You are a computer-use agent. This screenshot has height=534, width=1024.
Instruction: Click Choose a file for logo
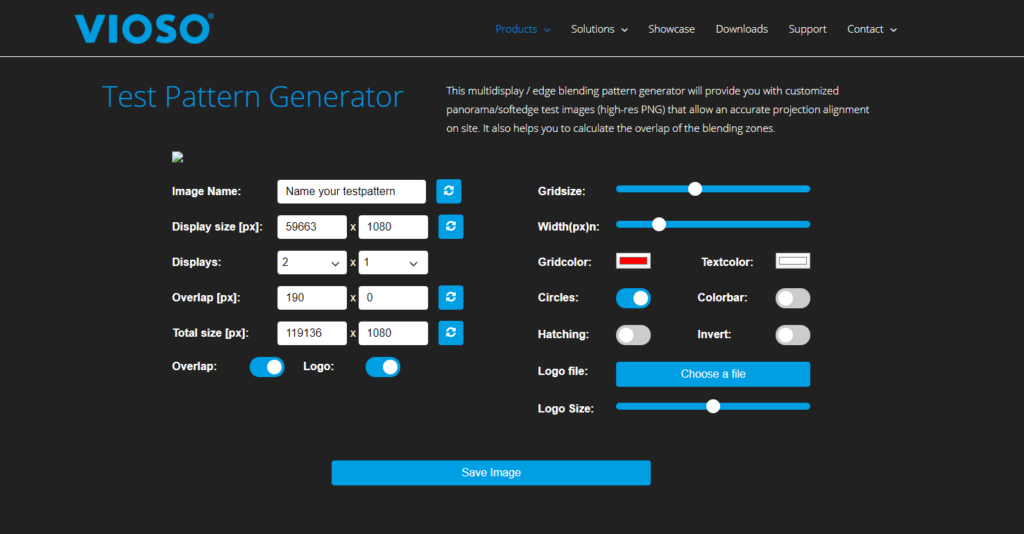[713, 374]
